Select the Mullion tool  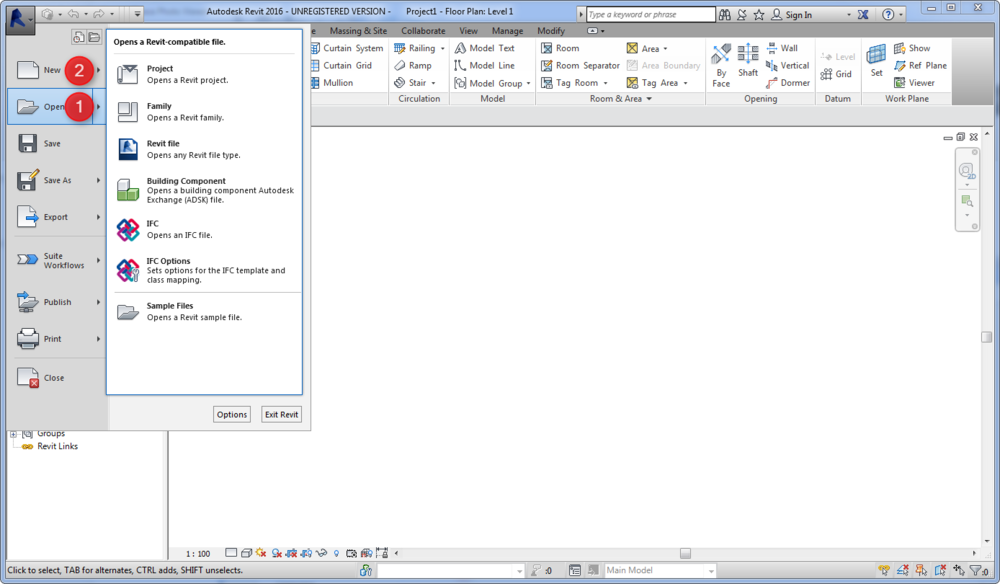332,82
